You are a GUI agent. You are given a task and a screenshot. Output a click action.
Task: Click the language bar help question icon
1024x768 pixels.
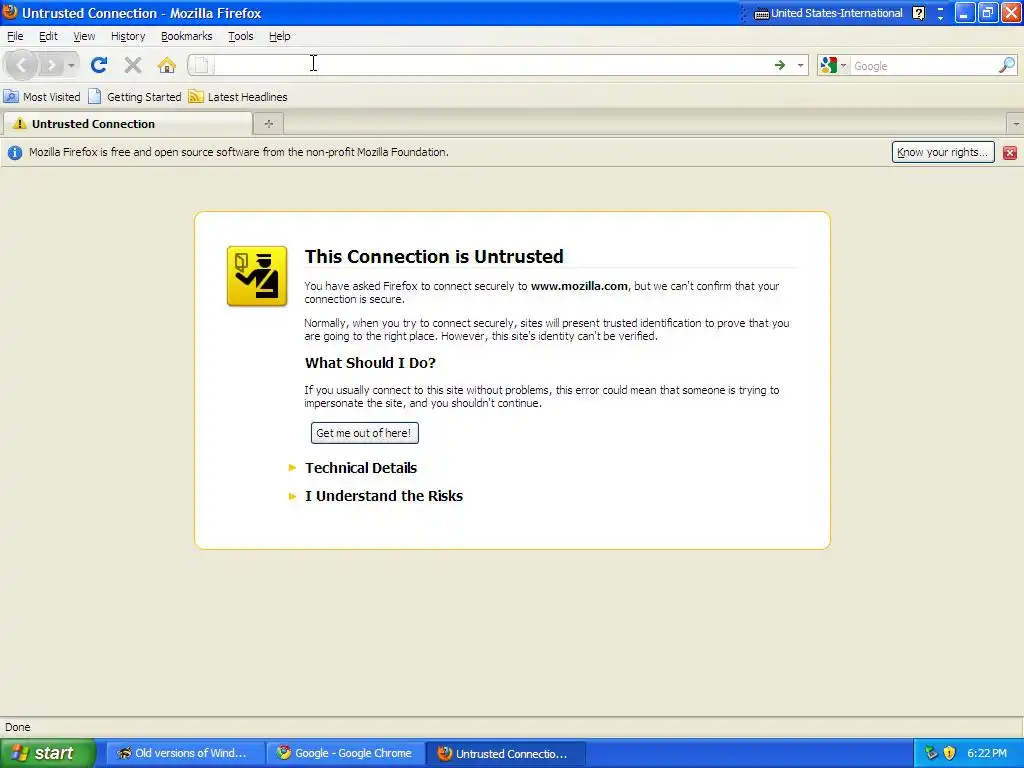point(918,13)
